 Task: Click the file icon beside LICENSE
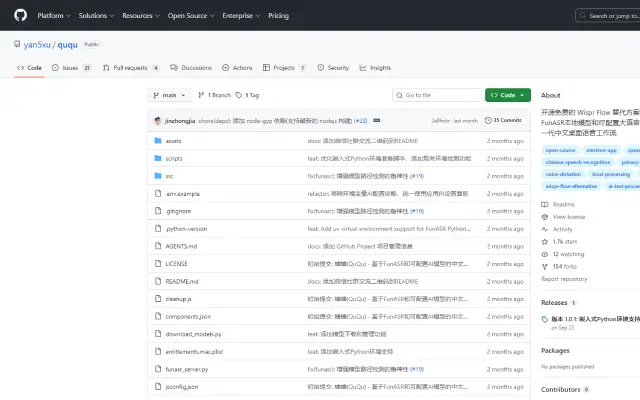(x=158, y=263)
